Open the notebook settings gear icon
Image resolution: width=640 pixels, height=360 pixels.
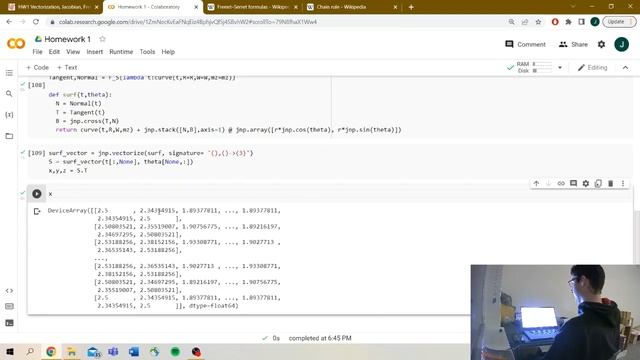pyautogui.click(x=602, y=44)
